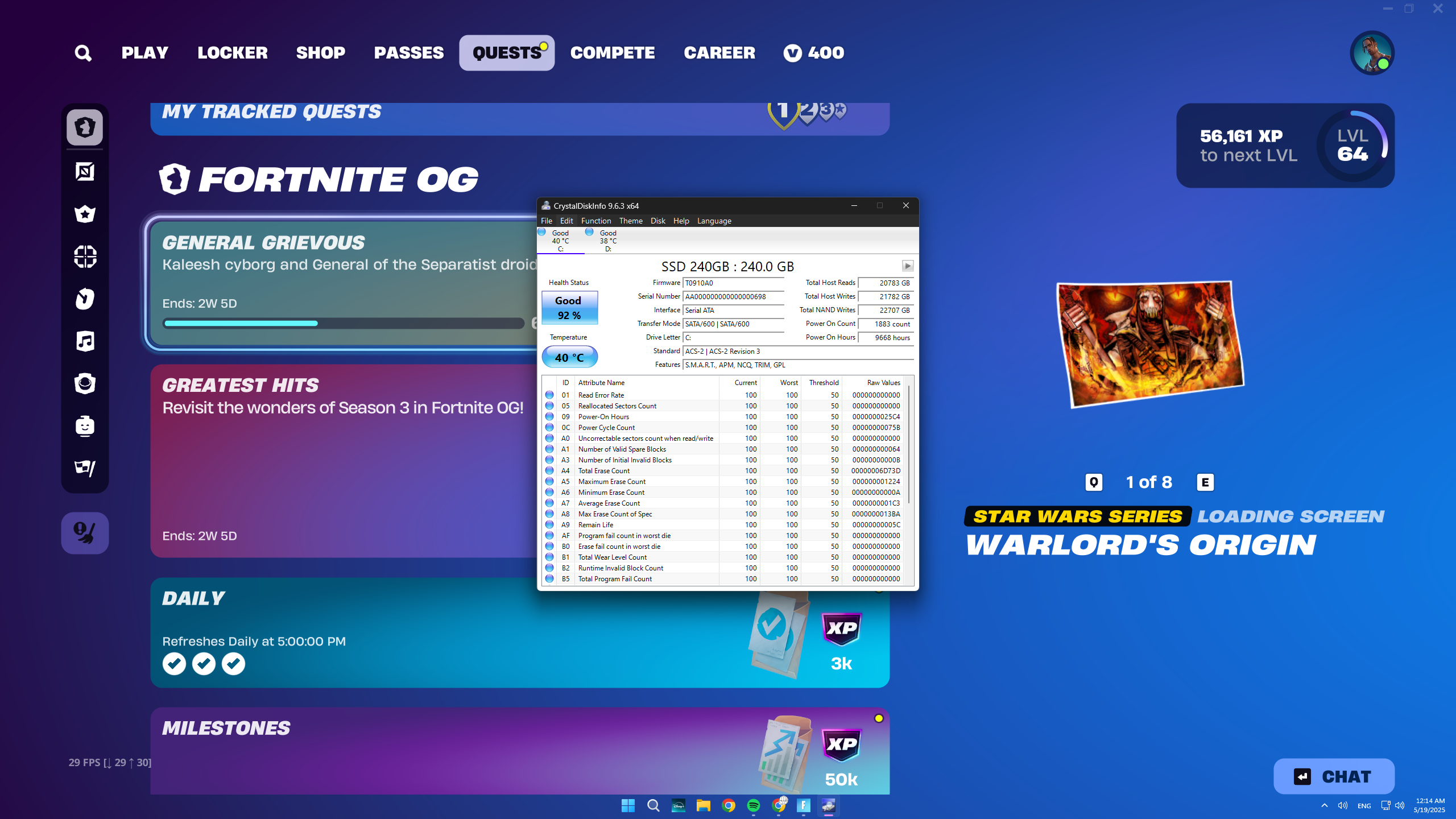Launch Disney+ from the taskbar

click(x=678, y=805)
